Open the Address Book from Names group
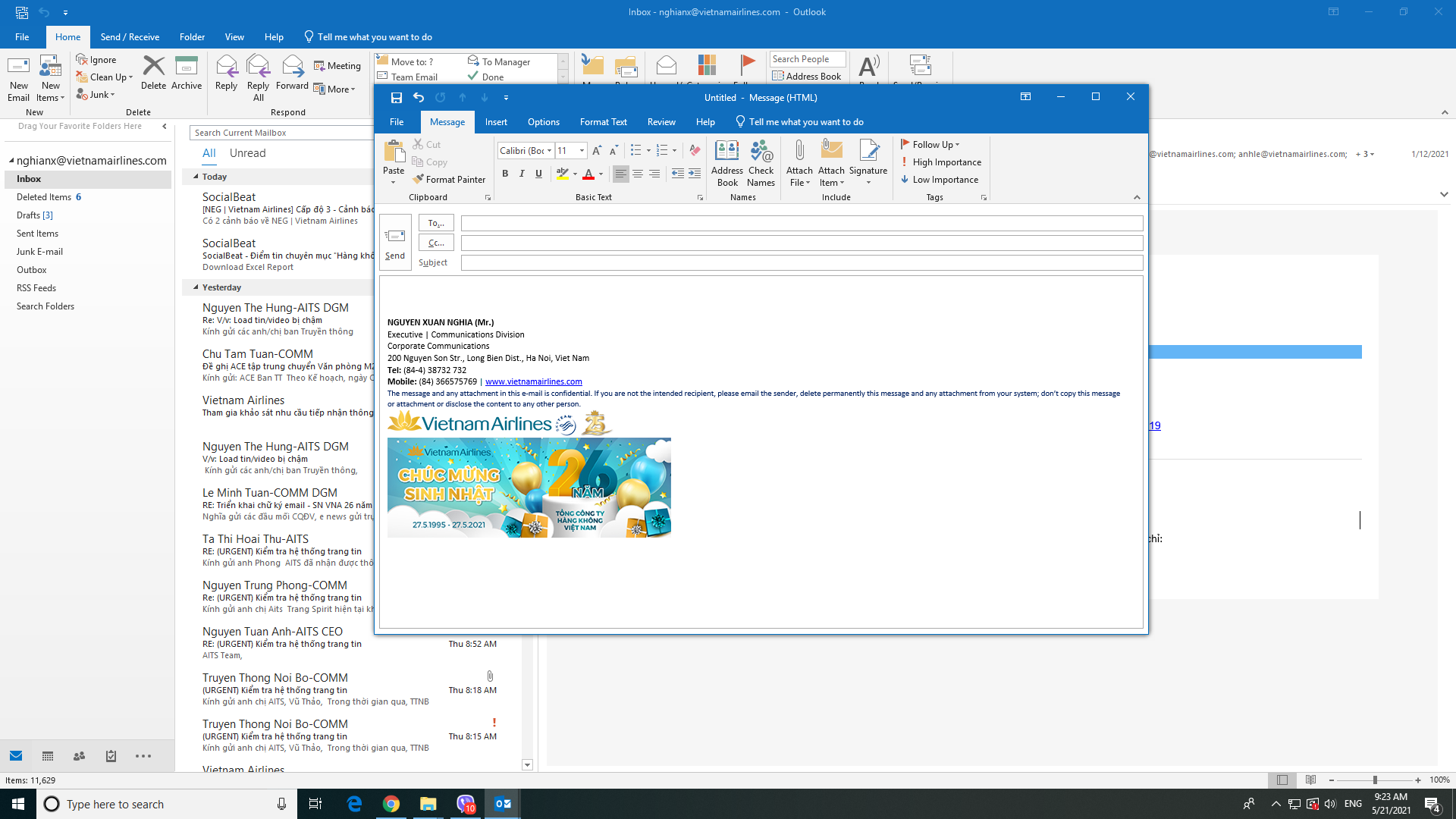The height and width of the screenshot is (819, 1456). pos(727,163)
